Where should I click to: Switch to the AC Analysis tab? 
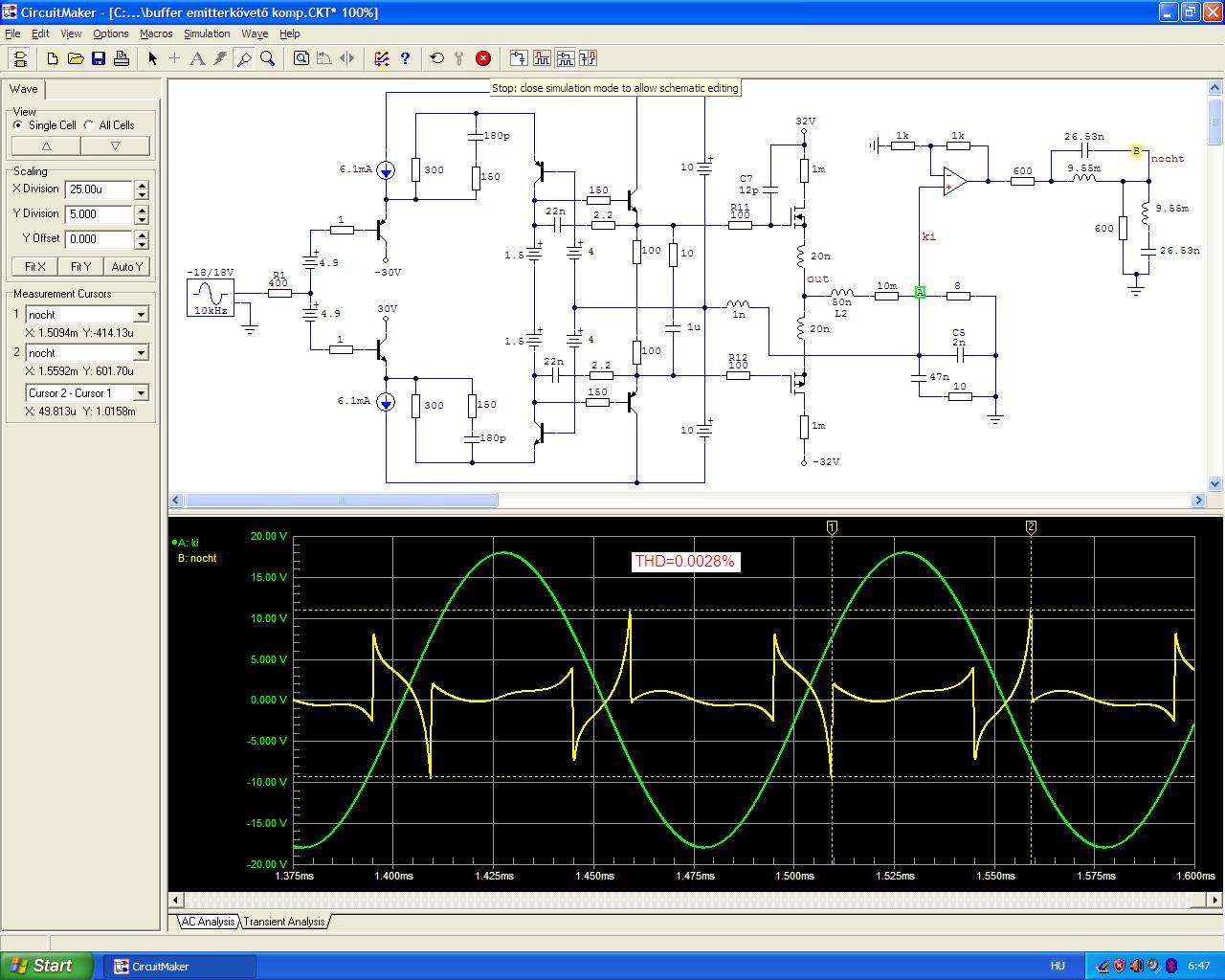point(208,922)
